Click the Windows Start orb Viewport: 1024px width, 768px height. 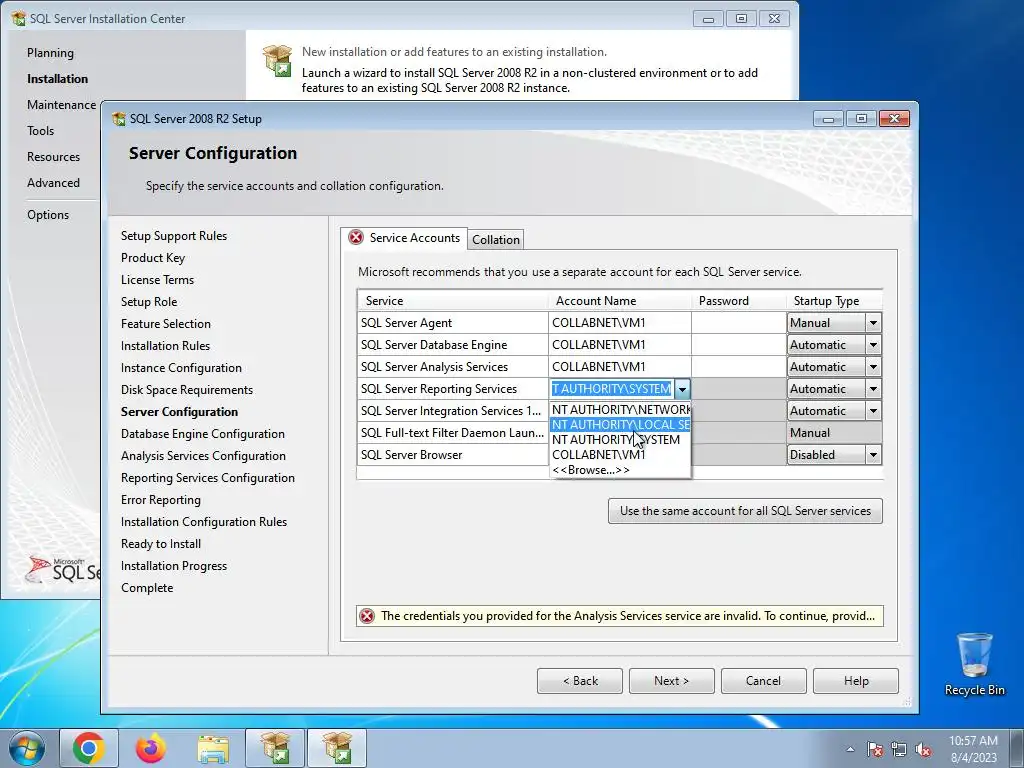27,749
